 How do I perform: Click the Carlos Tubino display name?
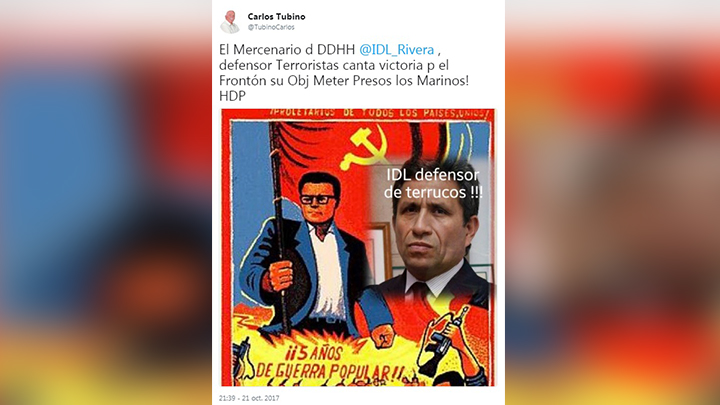tap(276, 17)
